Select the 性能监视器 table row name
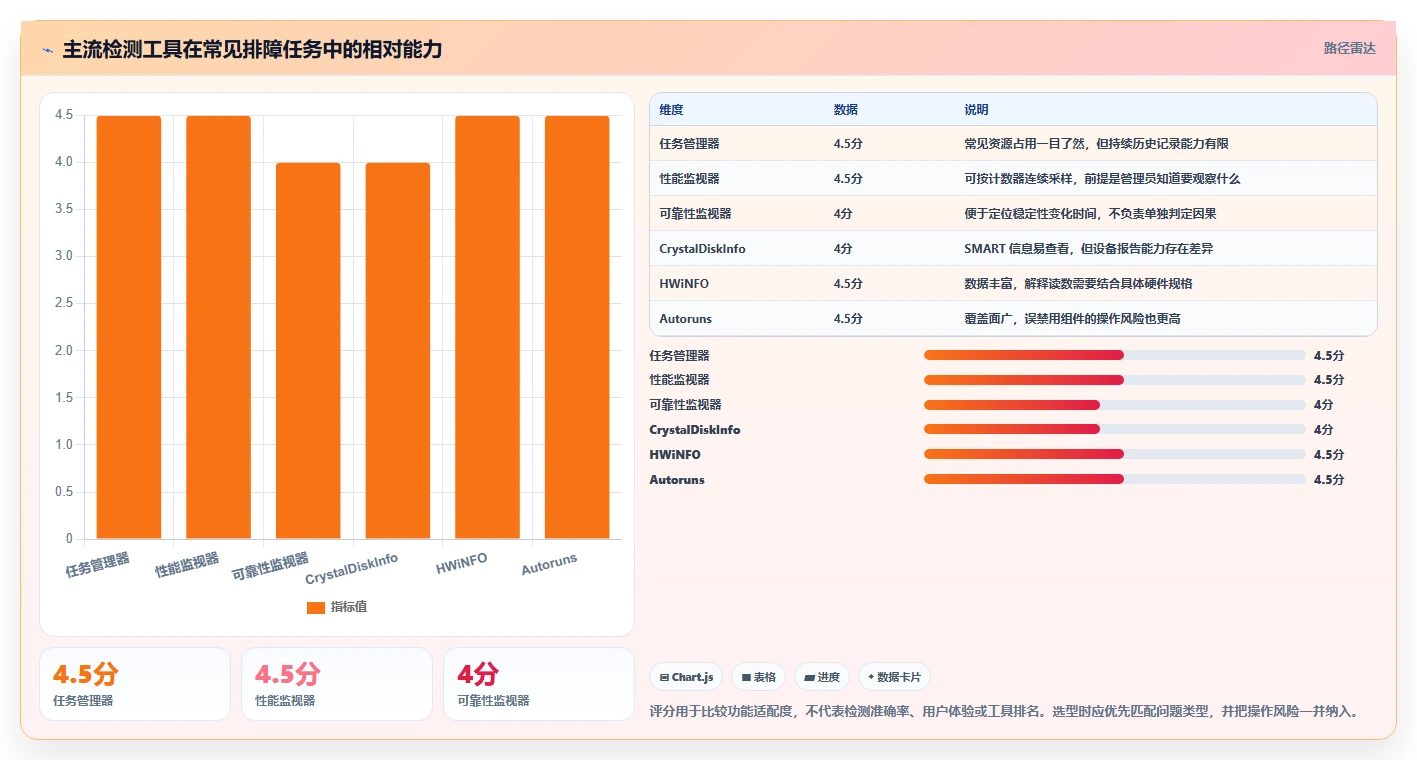The image size is (1417, 760). point(689,179)
